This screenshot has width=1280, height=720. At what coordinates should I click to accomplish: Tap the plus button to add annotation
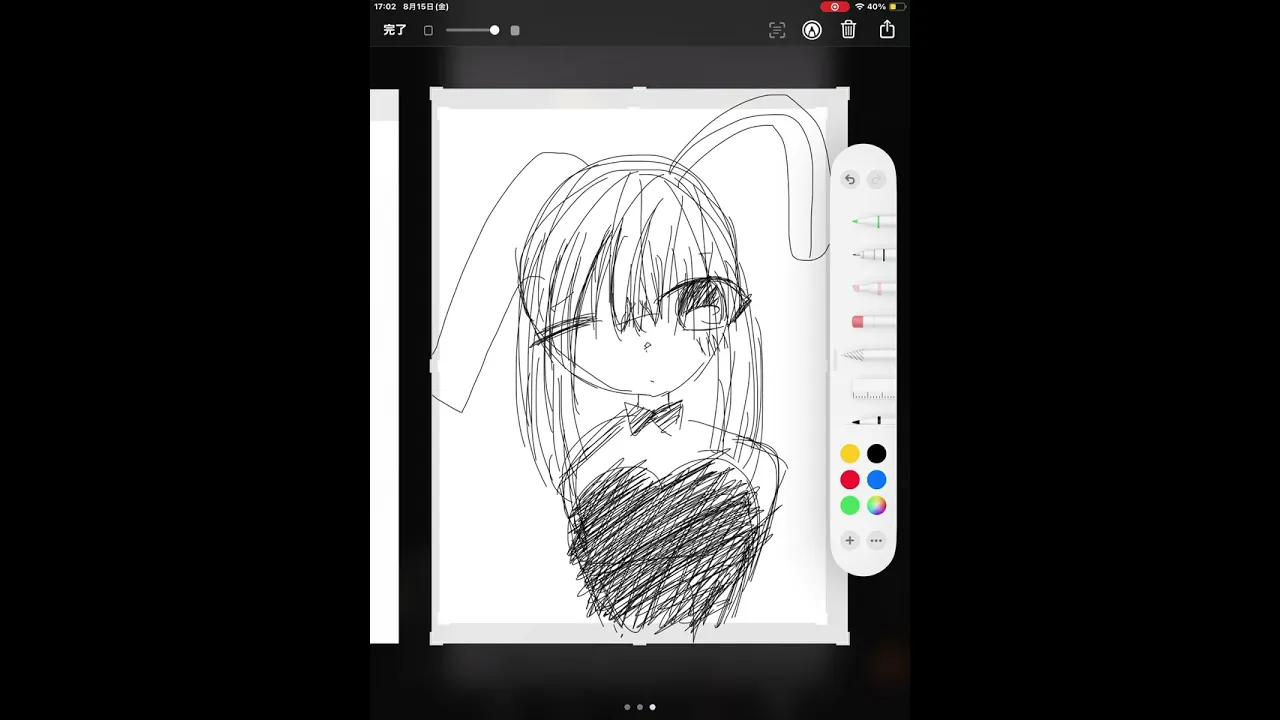(x=850, y=541)
